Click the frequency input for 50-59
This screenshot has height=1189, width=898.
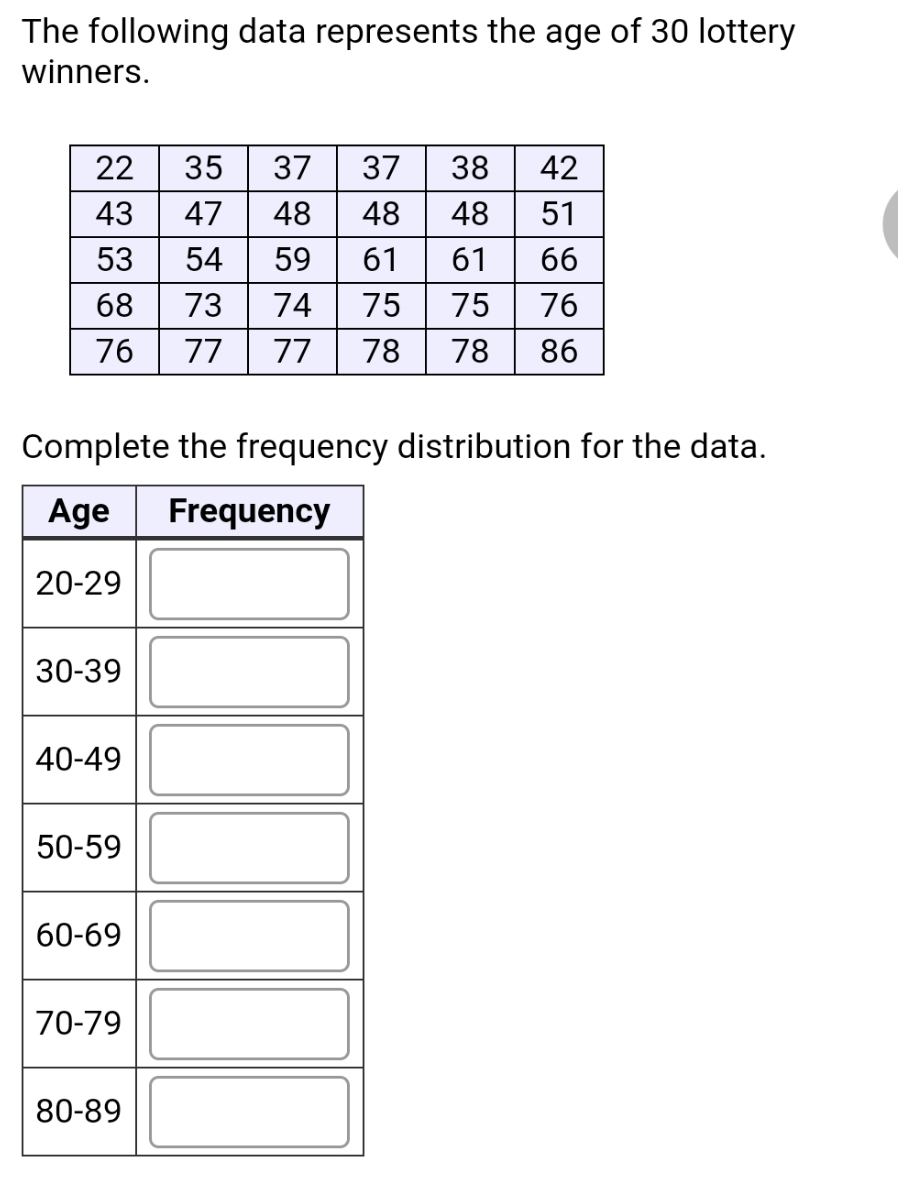(x=248, y=847)
